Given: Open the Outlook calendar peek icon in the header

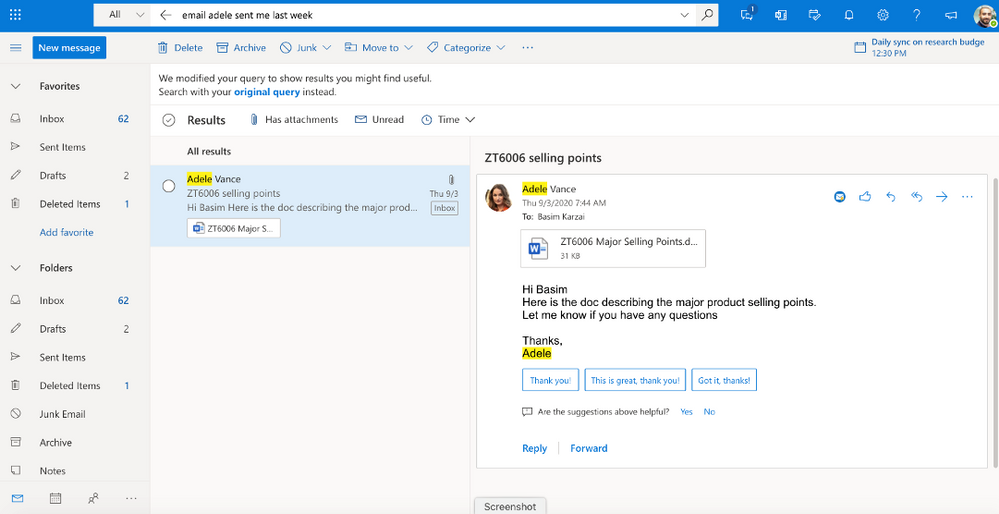Looking at the screenshot, I should (780, 15).
